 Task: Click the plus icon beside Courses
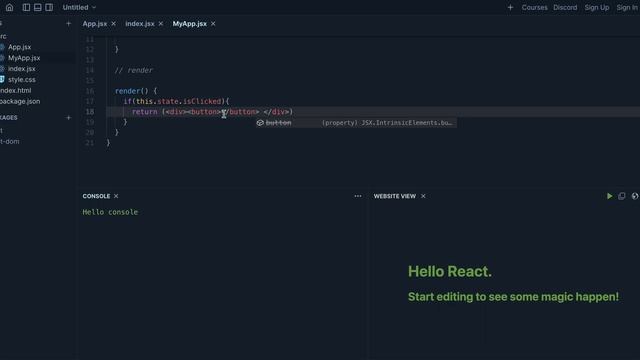pyautogui.click(x=510, y=7)
